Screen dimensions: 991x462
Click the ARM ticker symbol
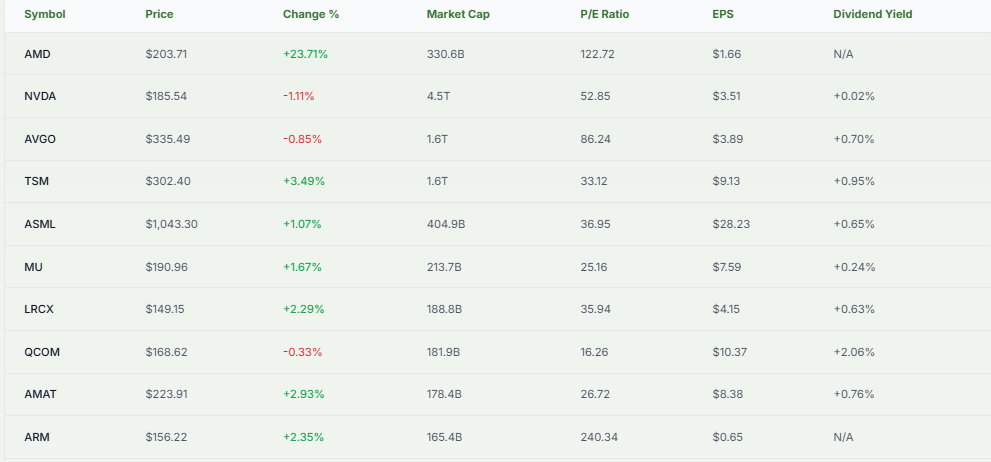tap(37, 437)
